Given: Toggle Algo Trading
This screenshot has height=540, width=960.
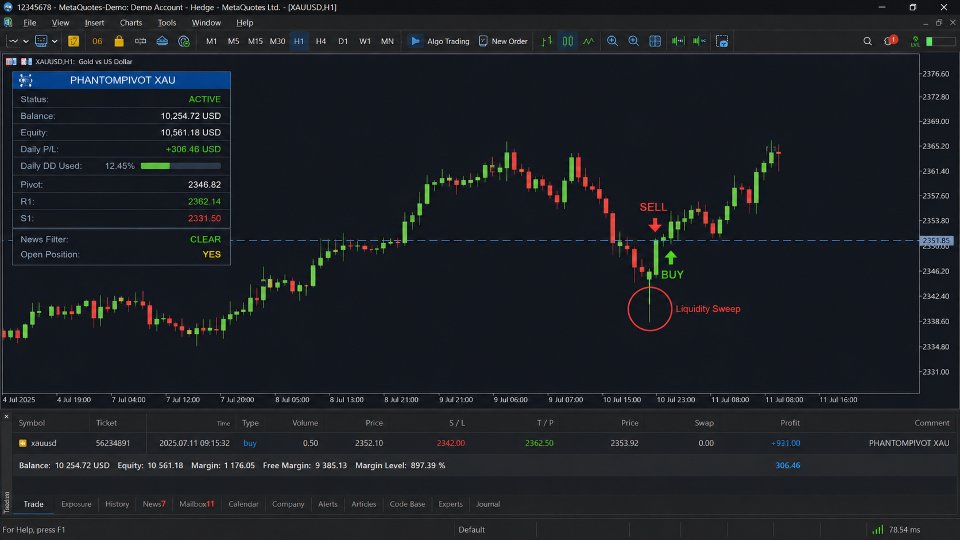Looking at the screenshot, I should (x=440, y=41).
